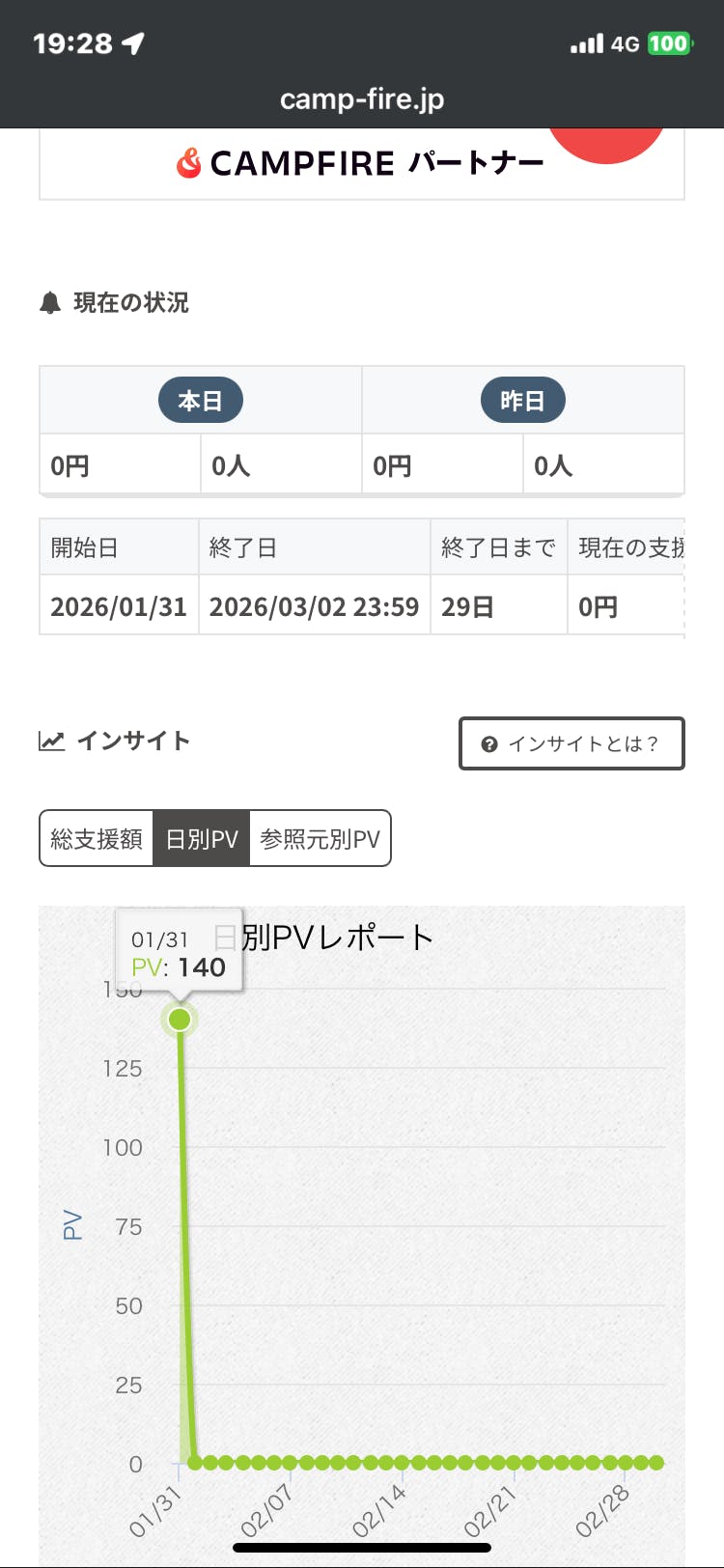This screenshot has height=1568, width=724.
Task: Tap the CAMPFIRE flame logo icon
Action: click(188, 162)
